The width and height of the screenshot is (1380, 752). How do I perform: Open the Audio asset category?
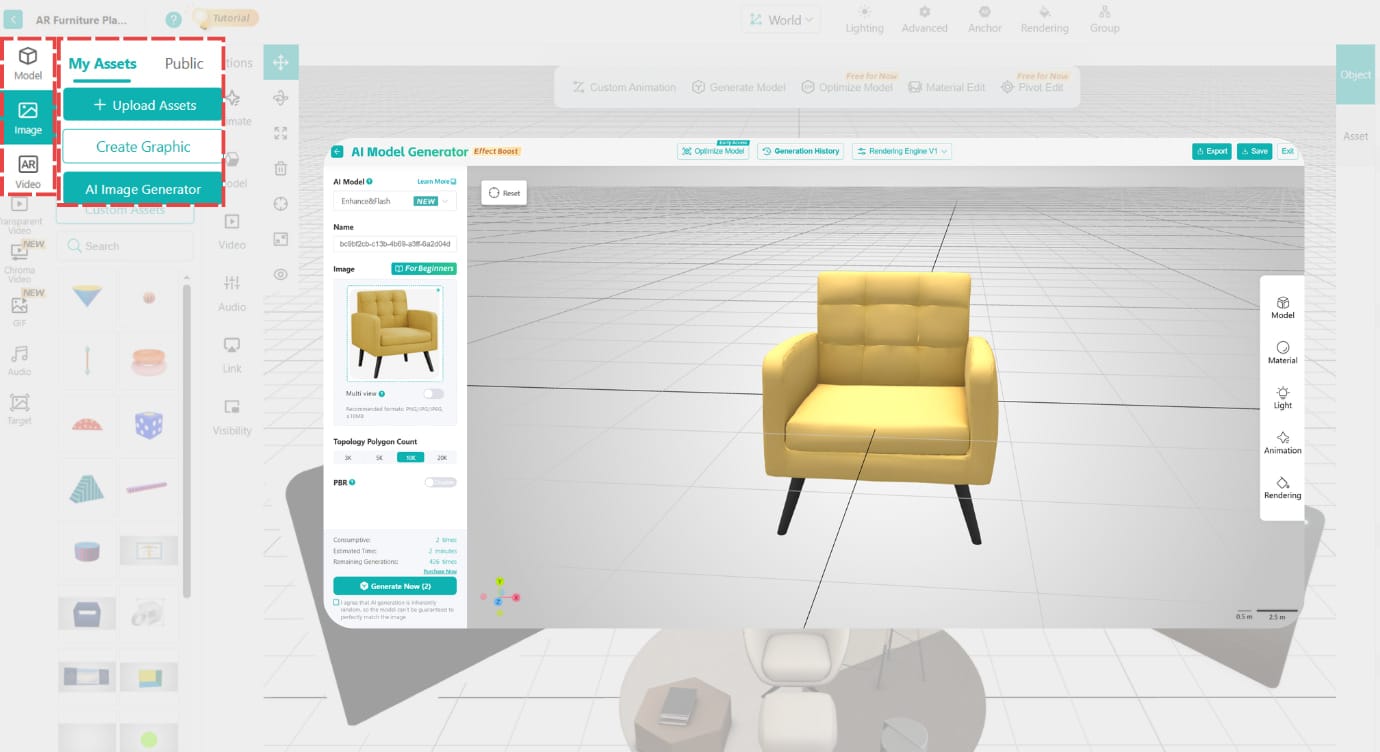19,360
